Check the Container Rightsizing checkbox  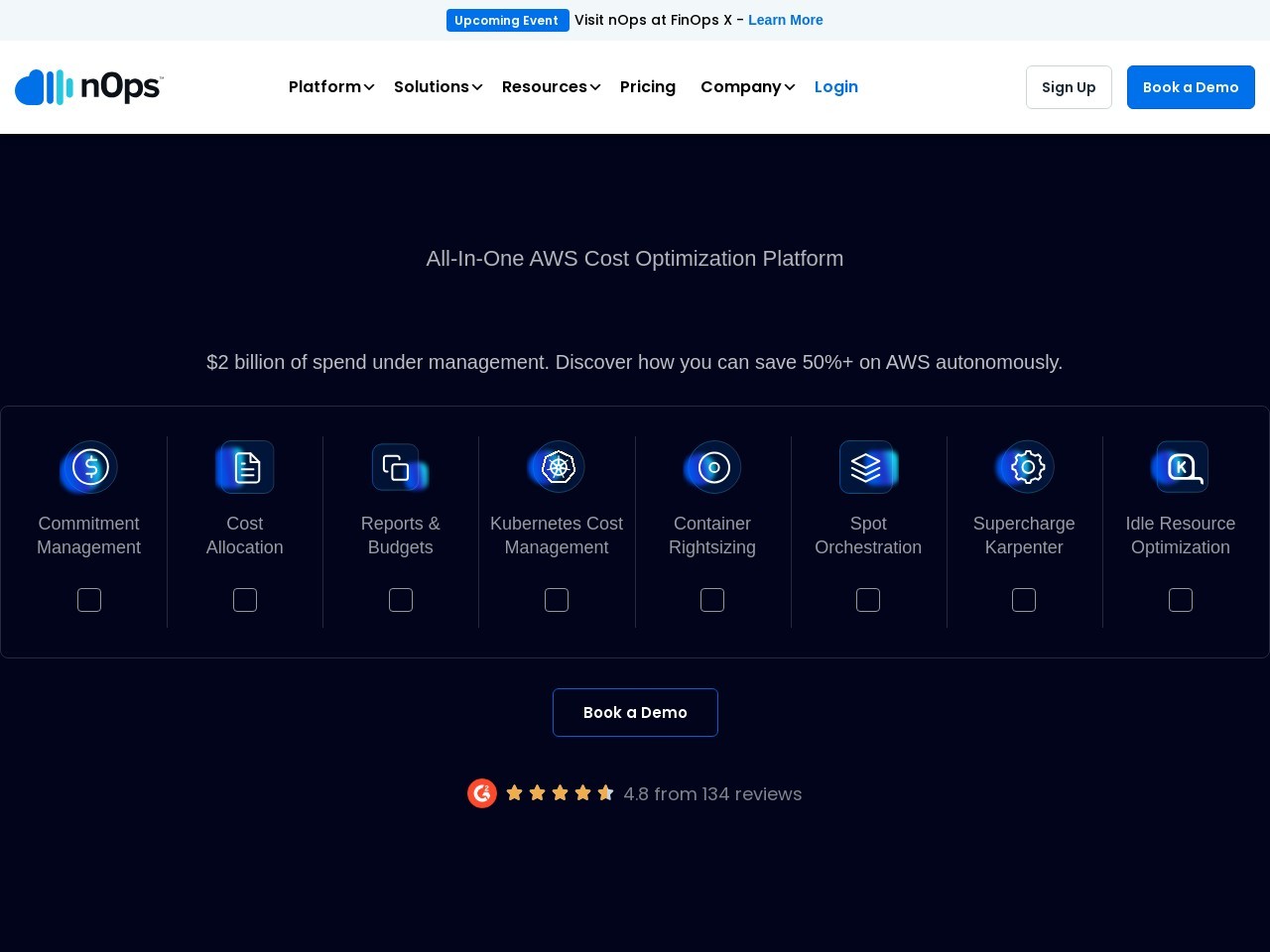tap(712, 600)
